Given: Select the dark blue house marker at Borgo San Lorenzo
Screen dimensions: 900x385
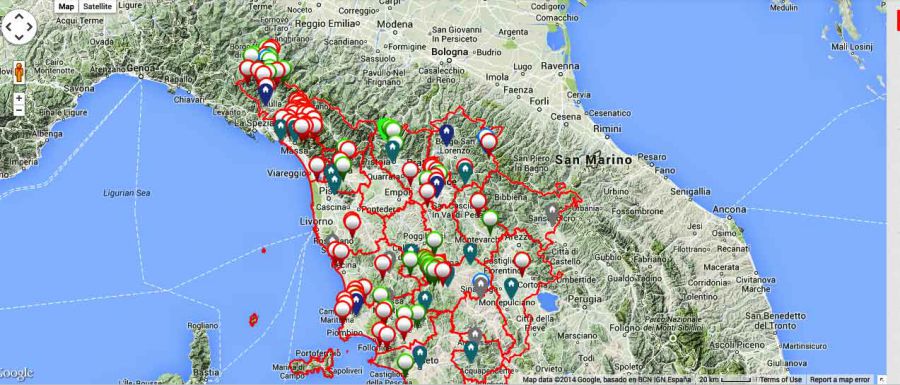Looking at the screenshot, I should click(x=446, y=134).
